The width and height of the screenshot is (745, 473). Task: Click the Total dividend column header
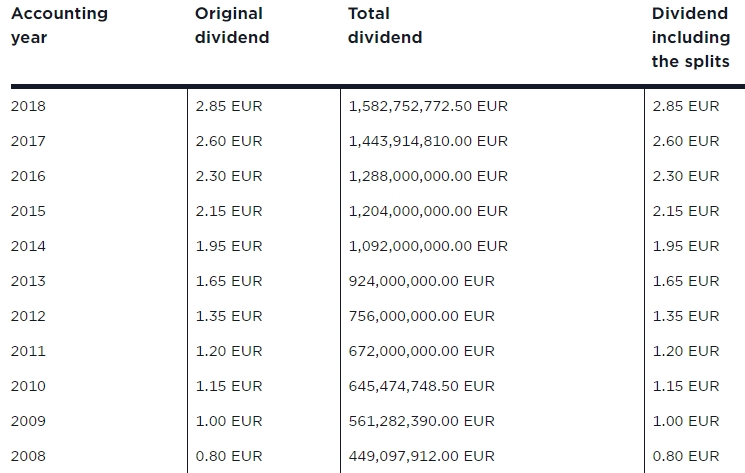coord(384,26)
